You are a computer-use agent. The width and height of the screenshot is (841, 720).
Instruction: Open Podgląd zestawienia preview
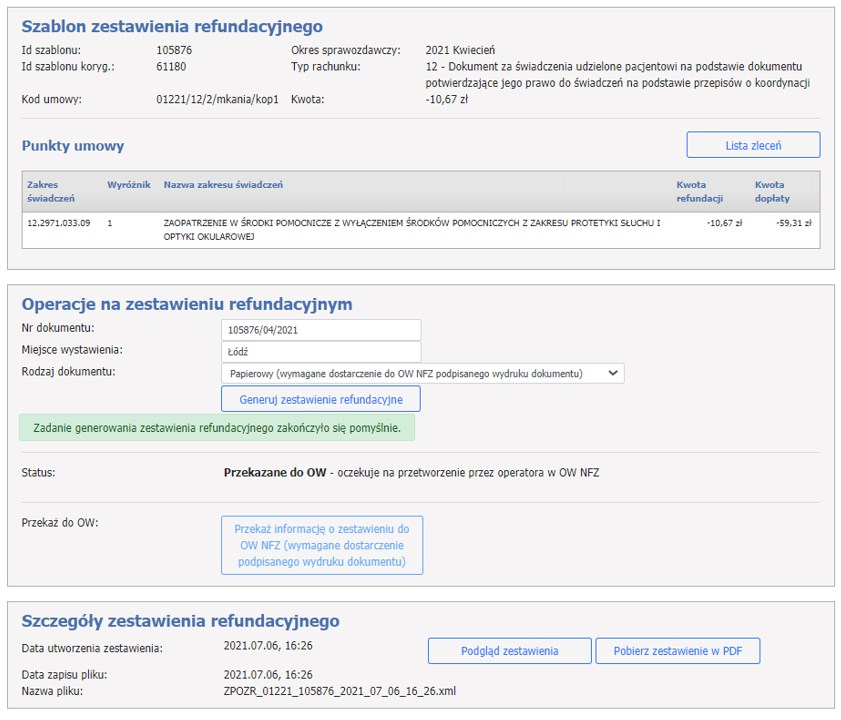[x=509, y=651]
